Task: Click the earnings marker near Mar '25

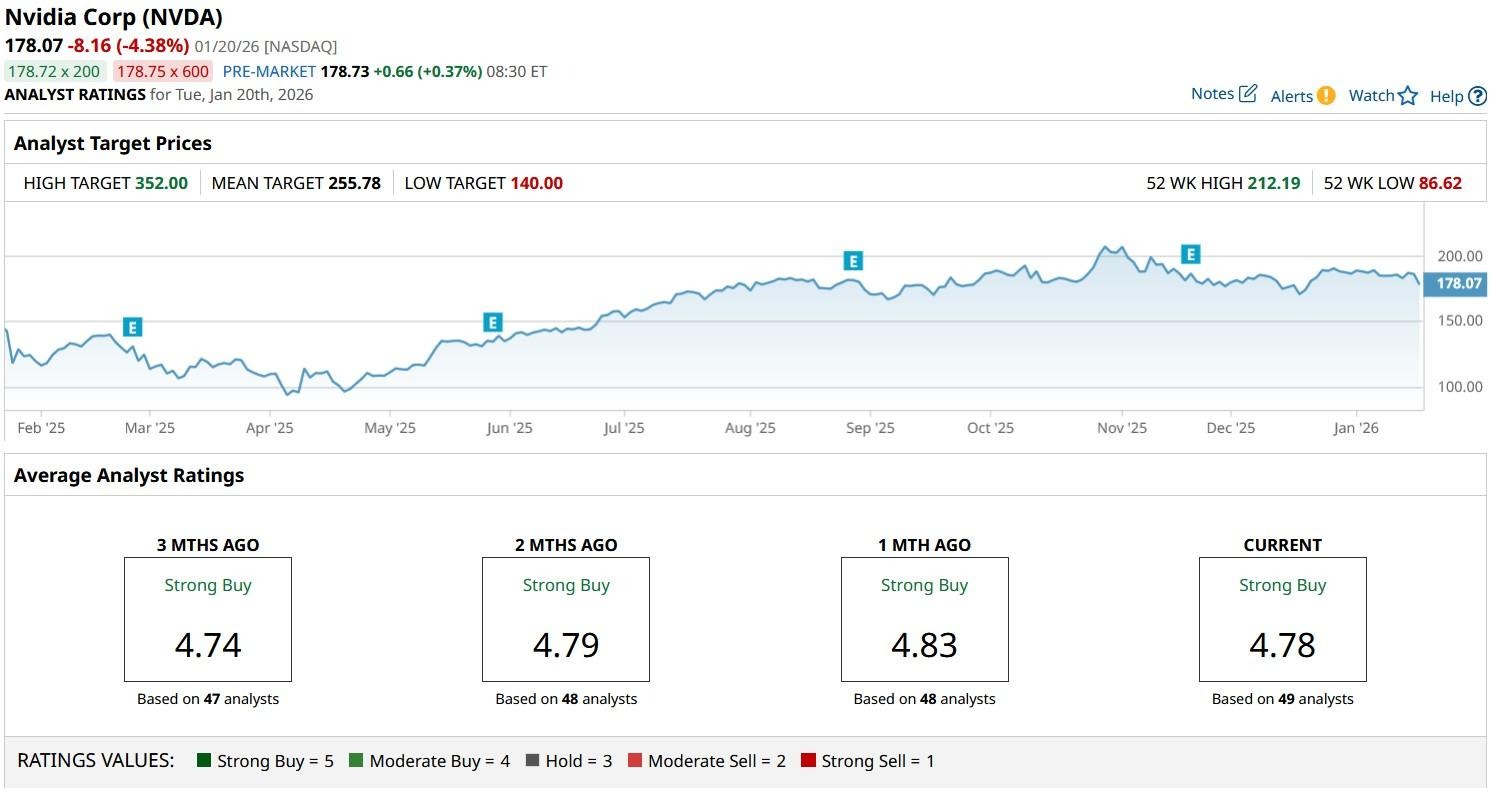Action: [132, 327]
